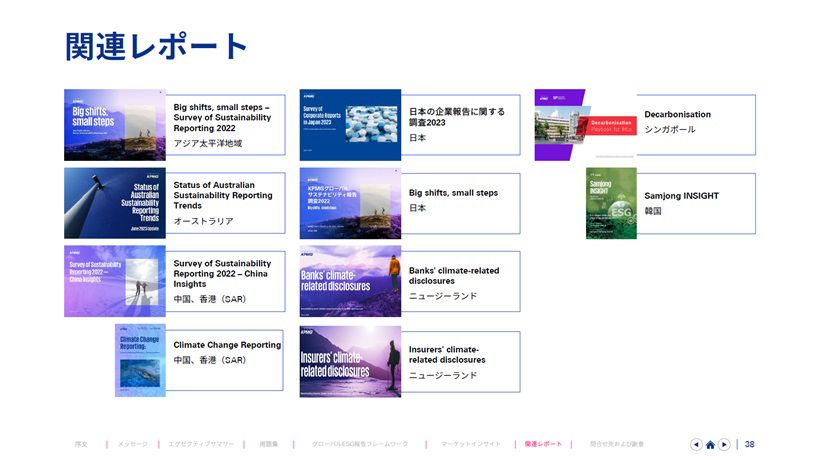Viewport: 820px width, 460px height.
Task: Click the Survey of Corporate Reports Japan cover
Action: click(x=350, y=125)
